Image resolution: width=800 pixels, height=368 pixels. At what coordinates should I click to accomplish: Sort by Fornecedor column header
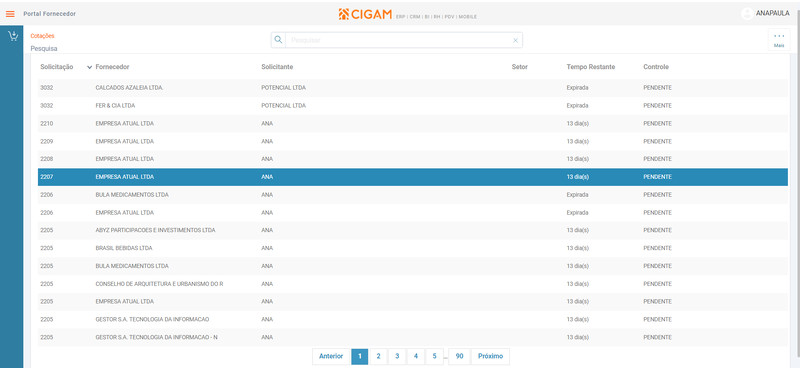point(112,67)
